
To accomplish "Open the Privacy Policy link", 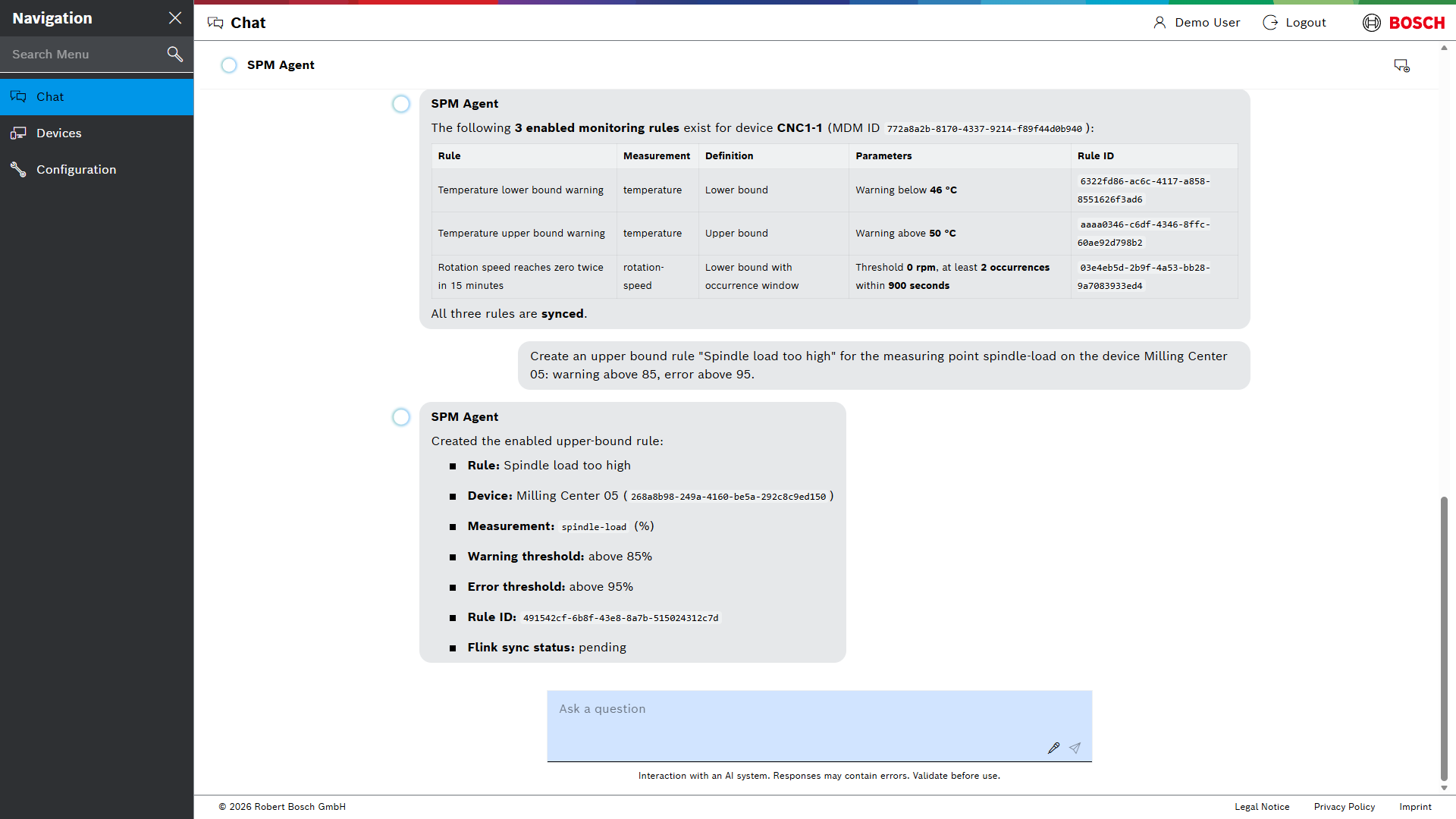I will 1344,807.
